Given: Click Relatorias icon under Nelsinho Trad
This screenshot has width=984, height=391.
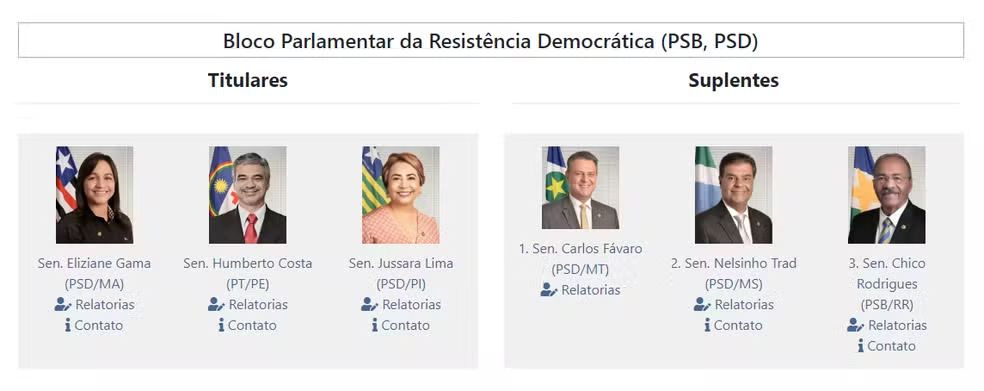Looking at the screenshot, I should 702,304.
